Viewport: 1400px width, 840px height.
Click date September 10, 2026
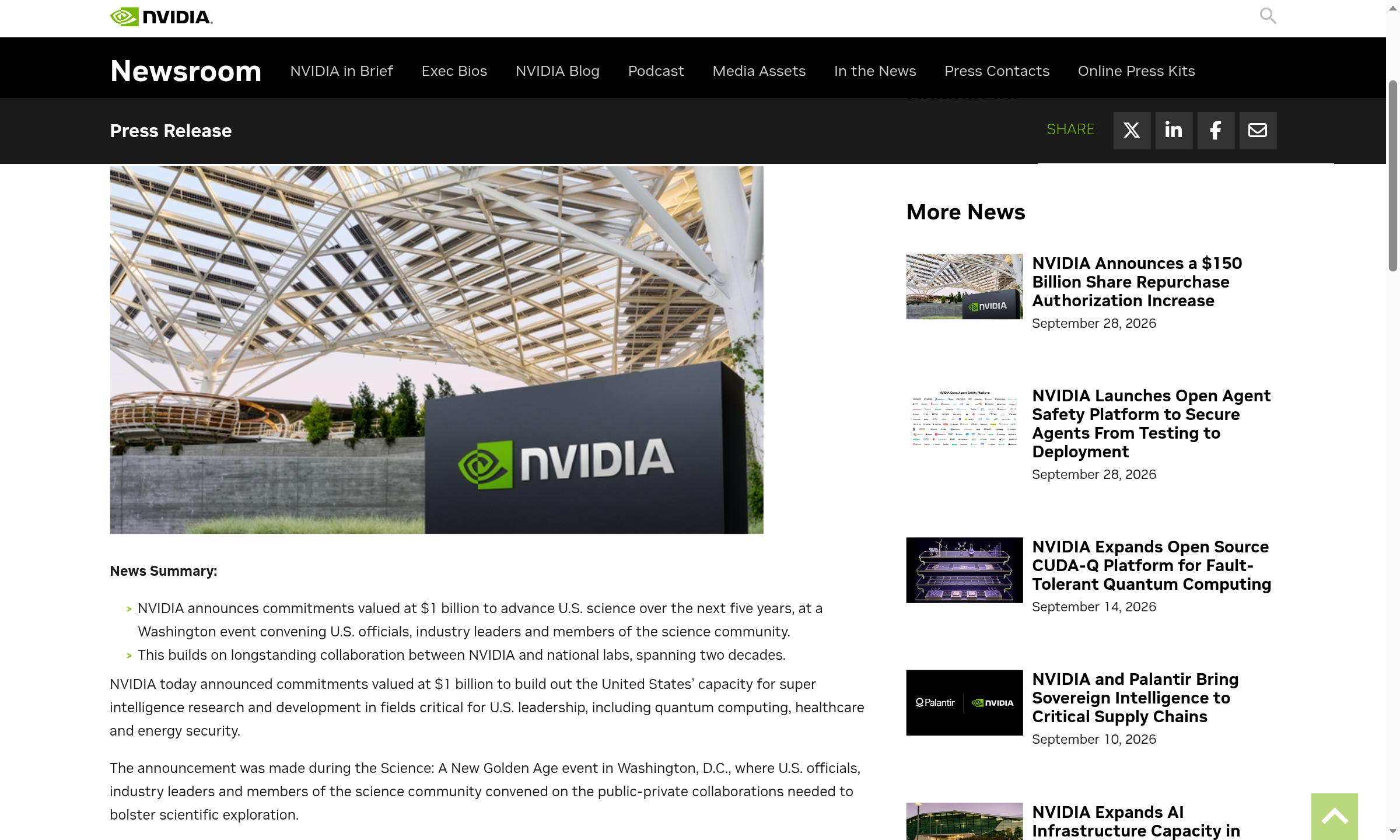(1094, 739)
